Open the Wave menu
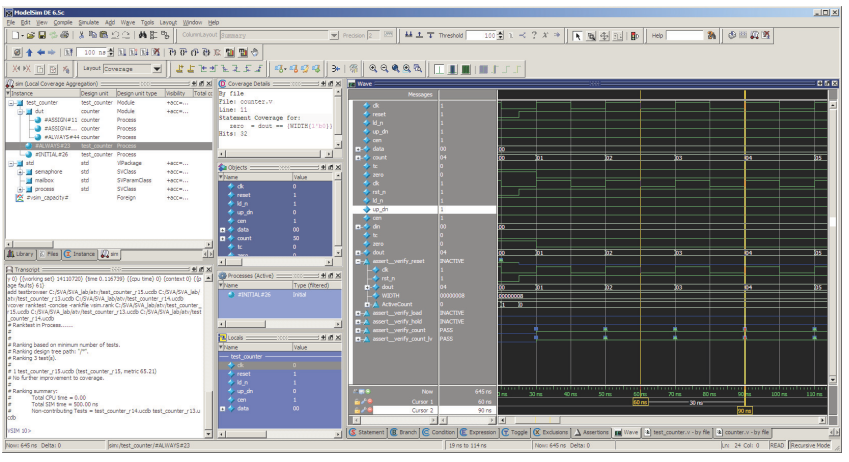Viewport: 849px width, 462px height. (128, 22)
